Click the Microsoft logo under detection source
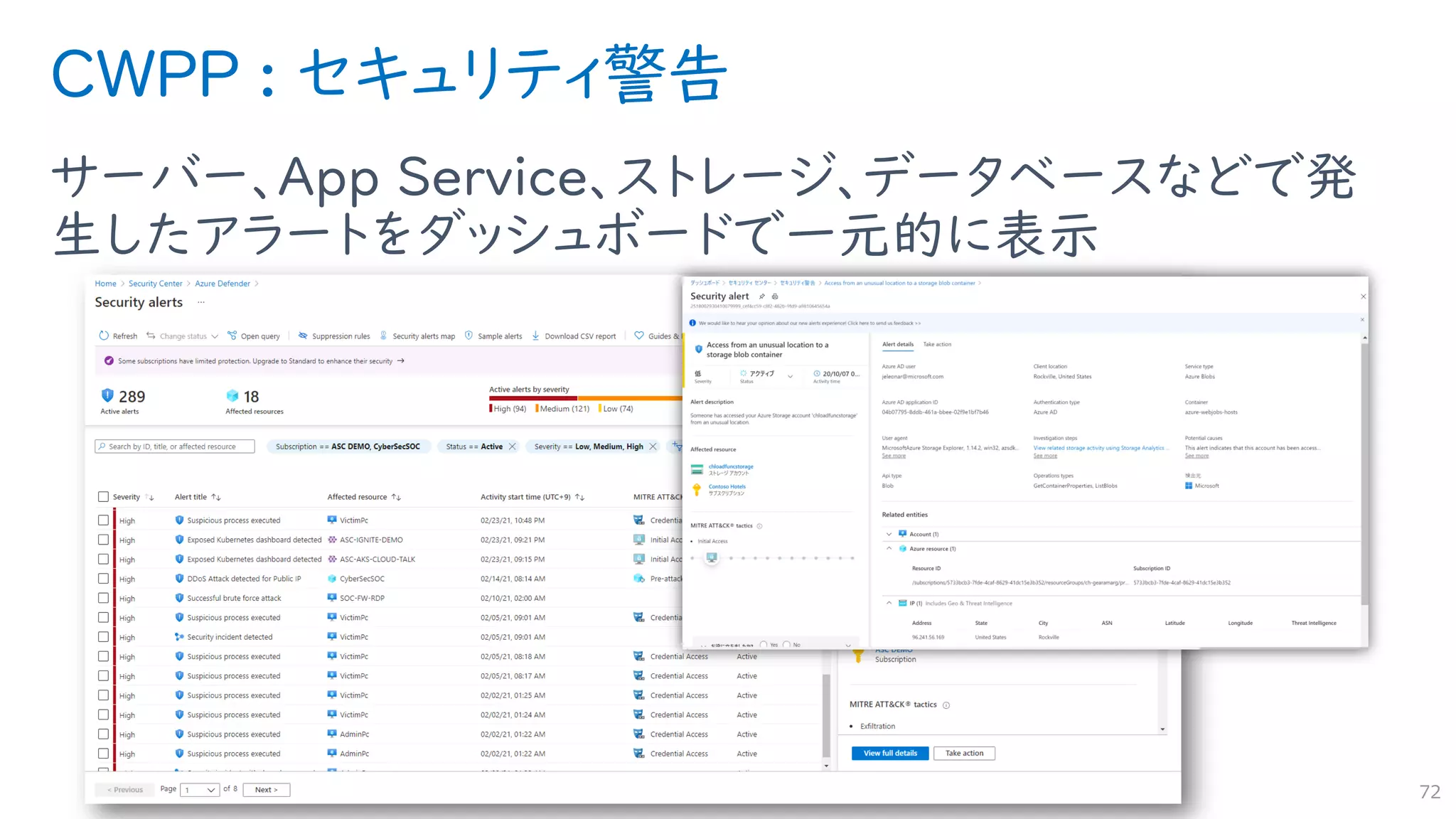This screenshot has width=1456, height=819. pos(1189,486)
